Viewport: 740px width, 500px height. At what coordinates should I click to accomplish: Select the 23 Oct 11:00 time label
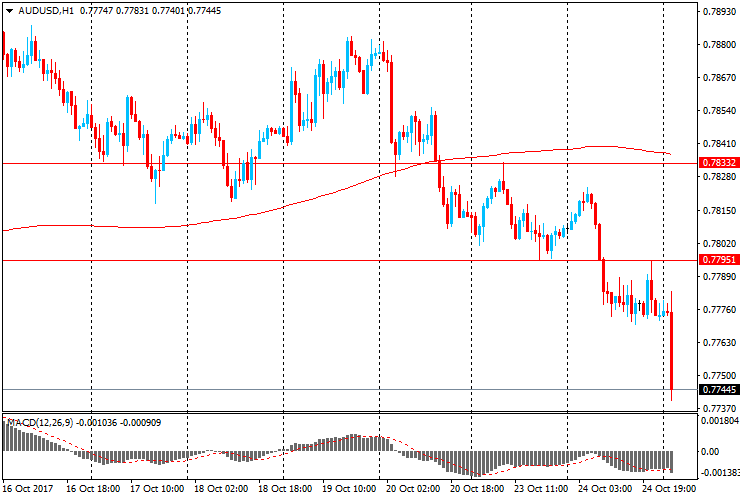pyautogui.click(x=541, y=489)
